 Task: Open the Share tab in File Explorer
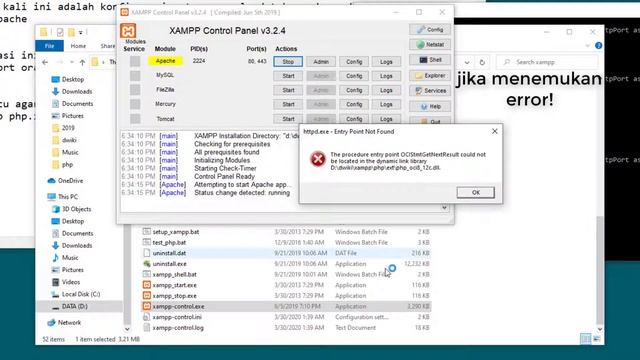[108, 46]
